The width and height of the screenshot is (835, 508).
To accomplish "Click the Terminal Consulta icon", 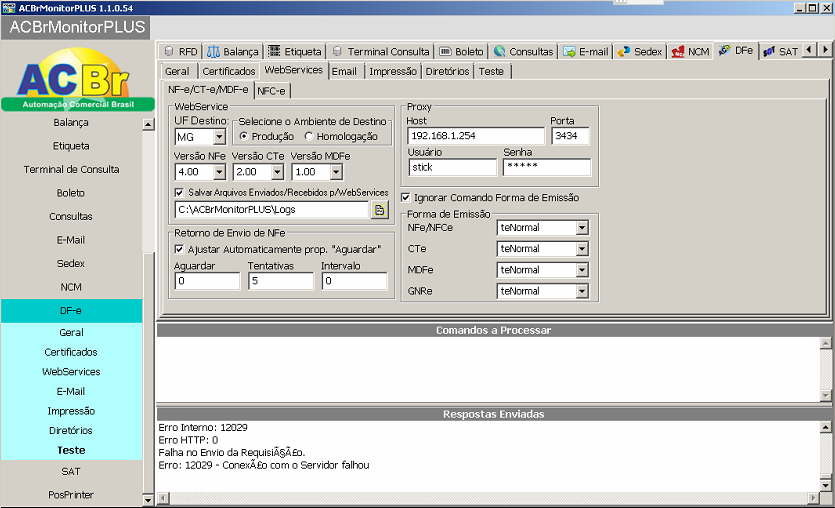I will [337, 51].
